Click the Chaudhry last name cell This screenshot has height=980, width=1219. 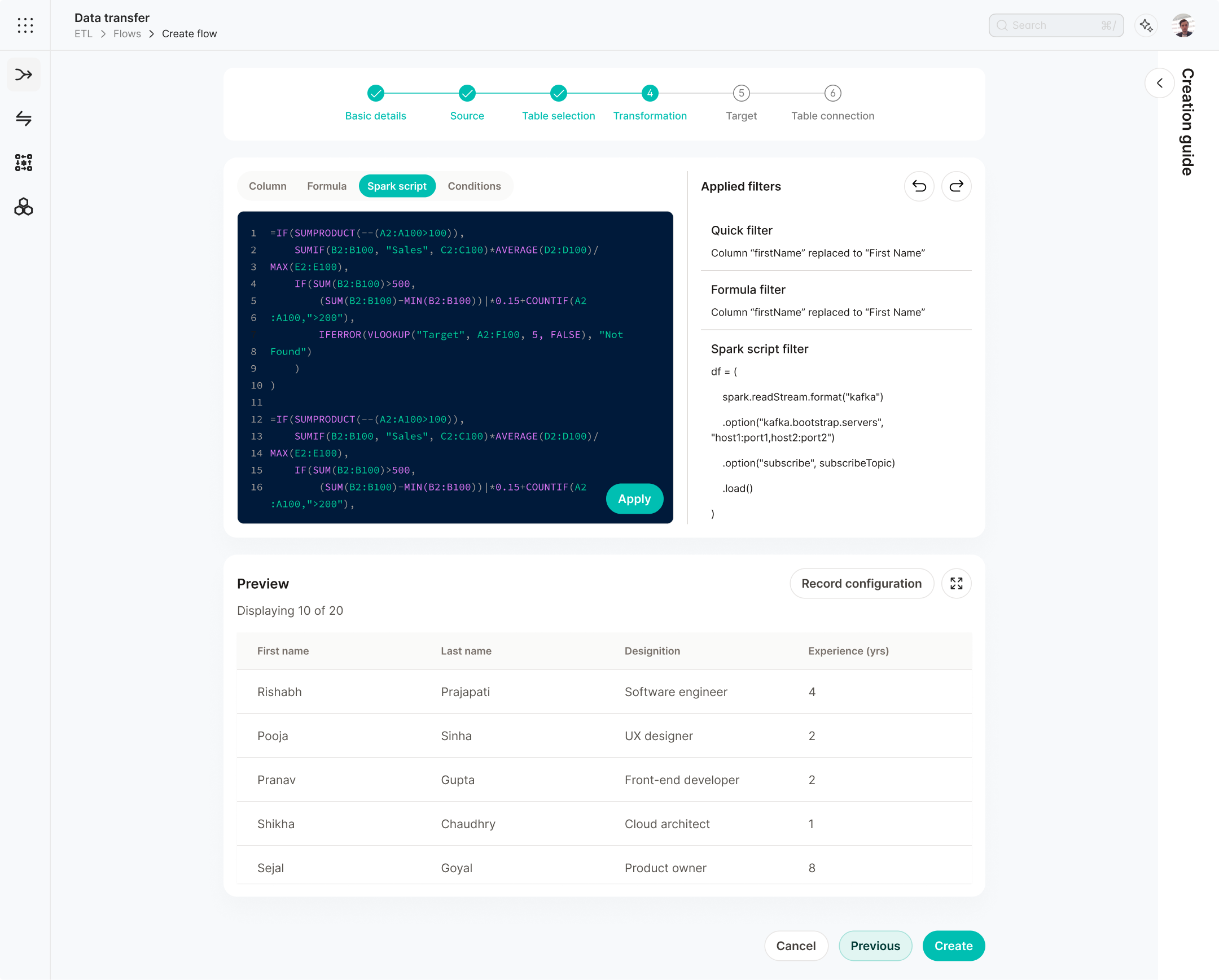(468, 824)
